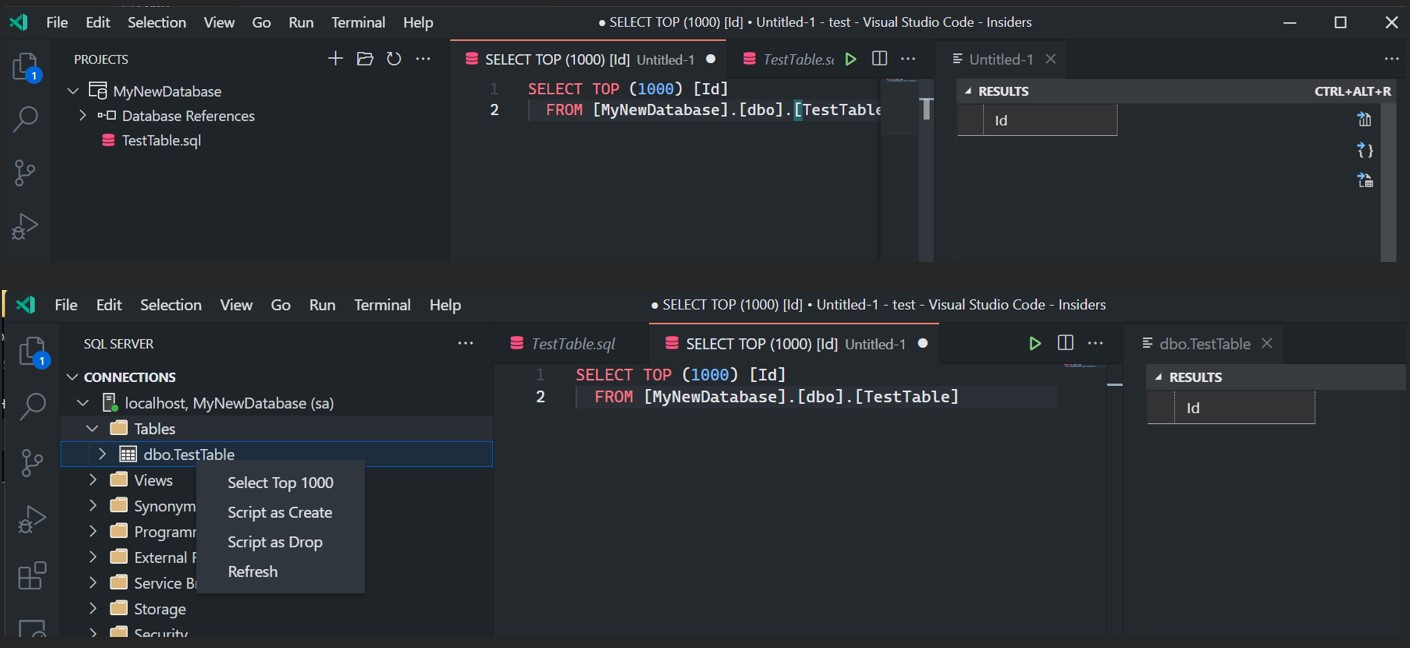
Task: Select Script as Drop menu entry
Action: tap(274, 542)
